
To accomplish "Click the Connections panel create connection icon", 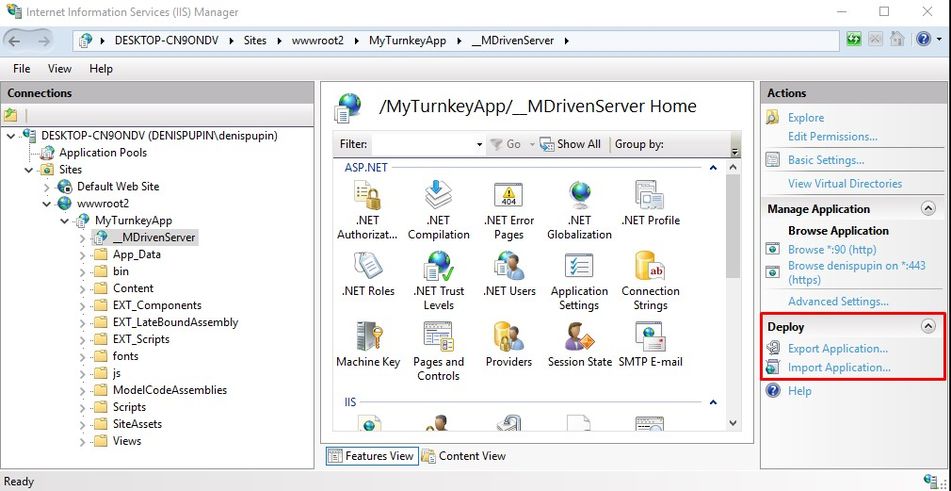I will point(10,115).
